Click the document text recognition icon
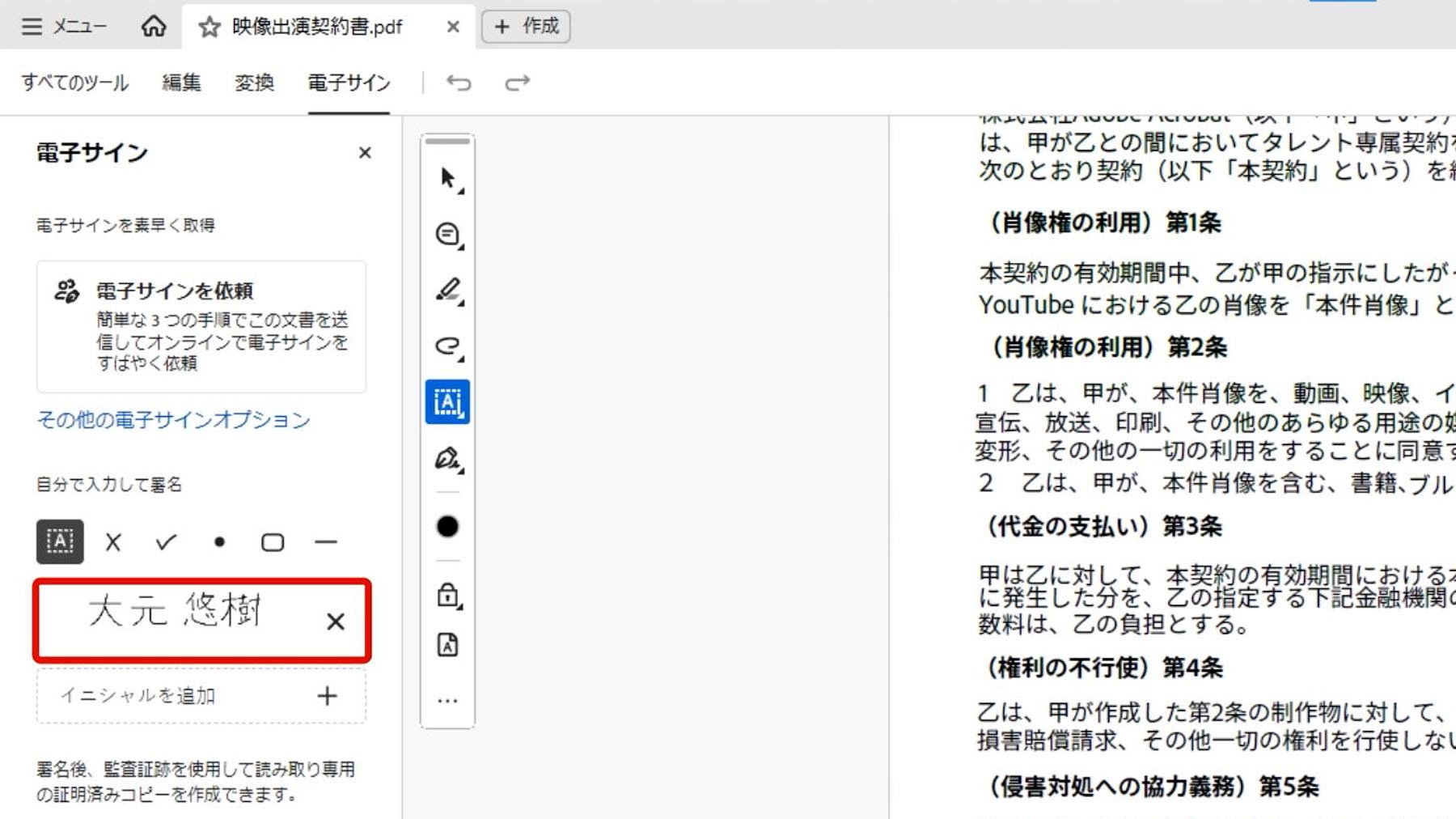 (x=448, y=645)
